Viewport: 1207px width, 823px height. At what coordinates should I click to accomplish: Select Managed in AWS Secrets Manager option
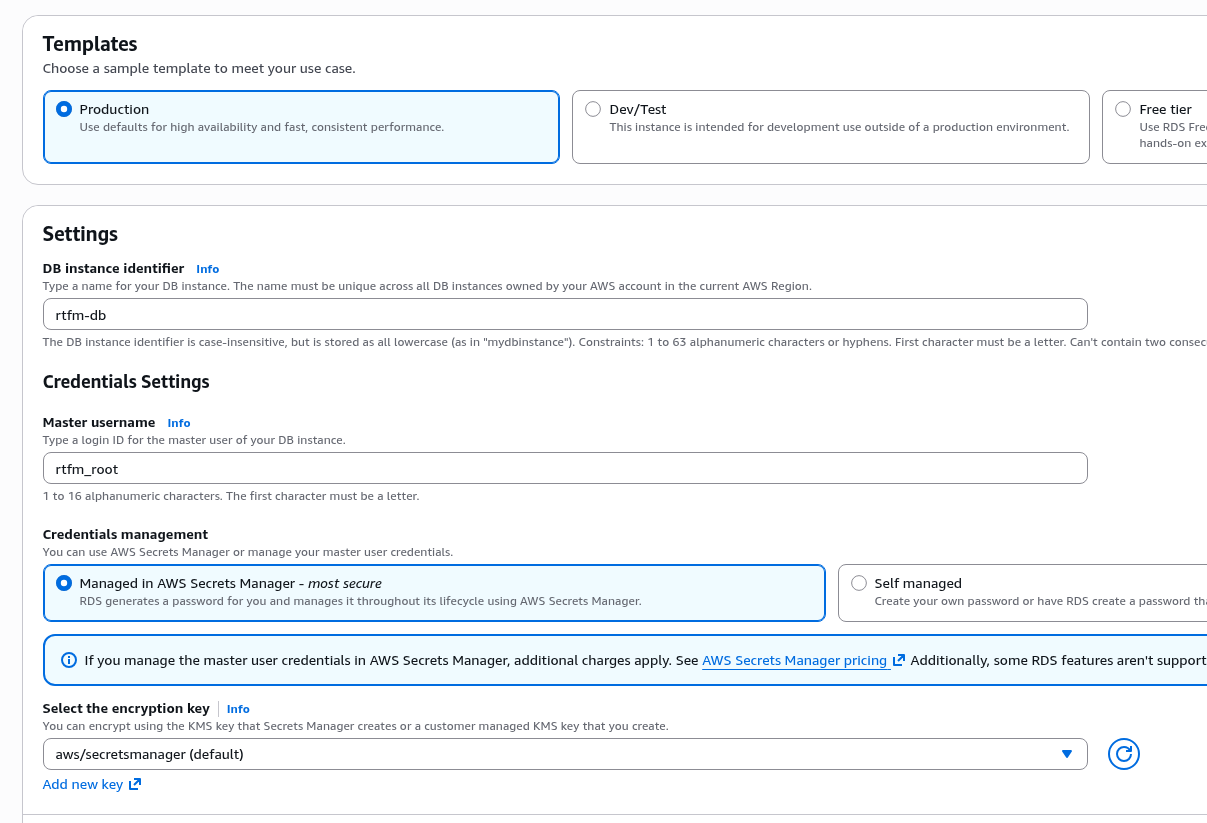coord(64,583)
